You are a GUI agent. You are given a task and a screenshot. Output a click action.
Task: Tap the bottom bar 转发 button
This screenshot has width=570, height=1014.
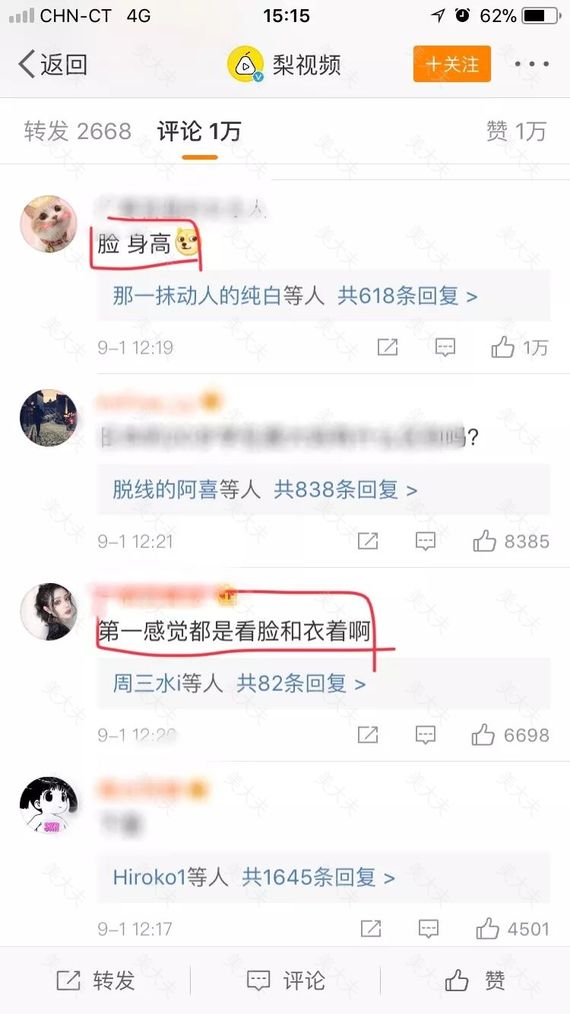[x=95, y=980]
